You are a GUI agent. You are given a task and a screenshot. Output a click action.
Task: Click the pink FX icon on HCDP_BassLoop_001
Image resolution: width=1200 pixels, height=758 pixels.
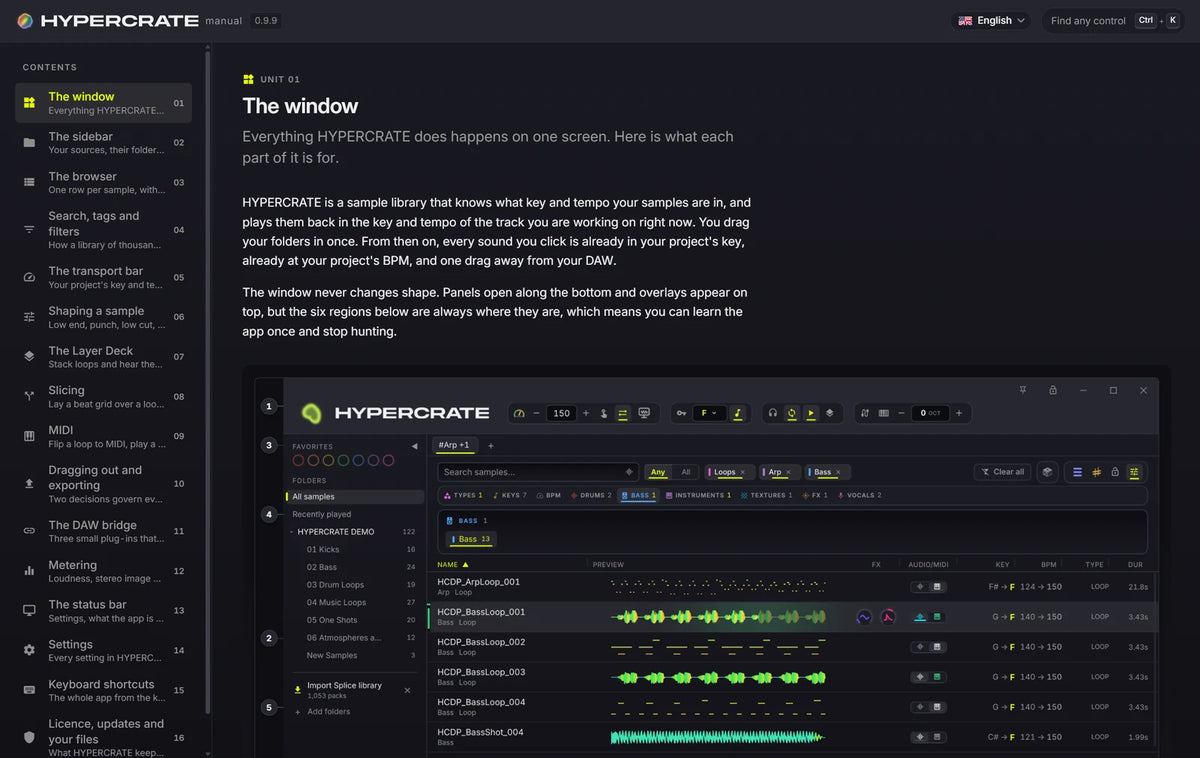coord(887,617)
